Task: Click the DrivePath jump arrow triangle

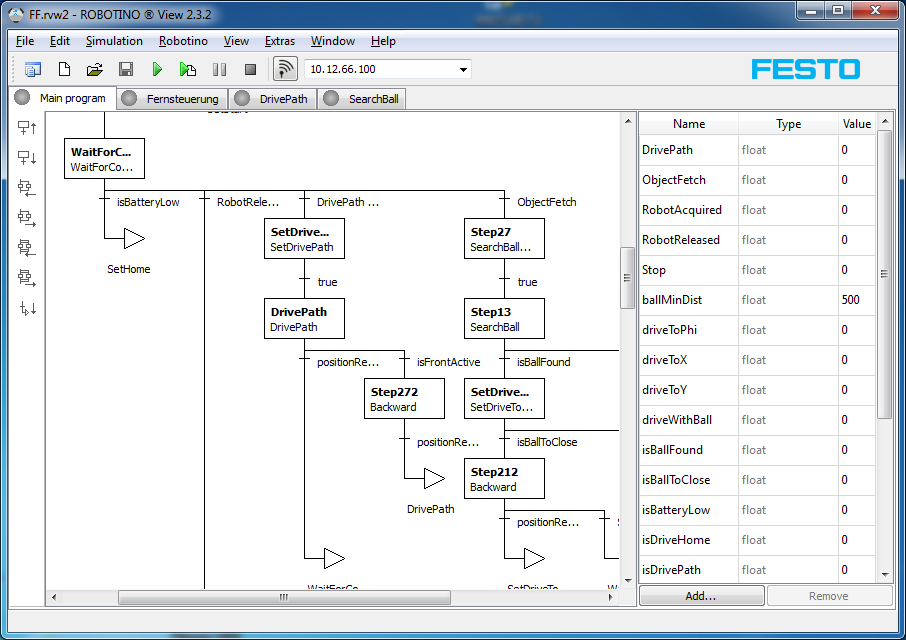Action: point(434,478)
